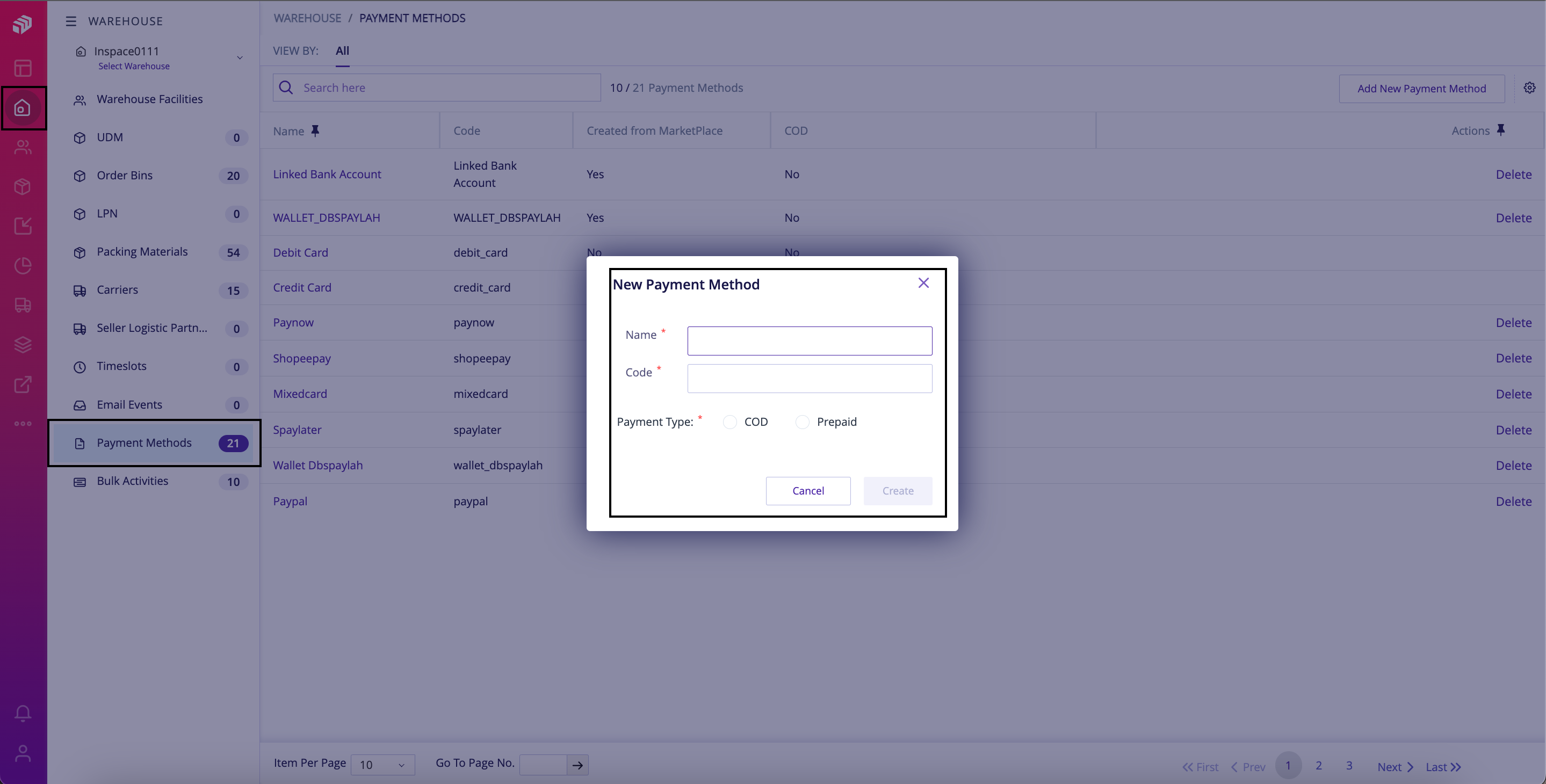Expand the Inspace0111 warehouse selector
Screen dimensions: 1546x784
[x=240, y=57]
